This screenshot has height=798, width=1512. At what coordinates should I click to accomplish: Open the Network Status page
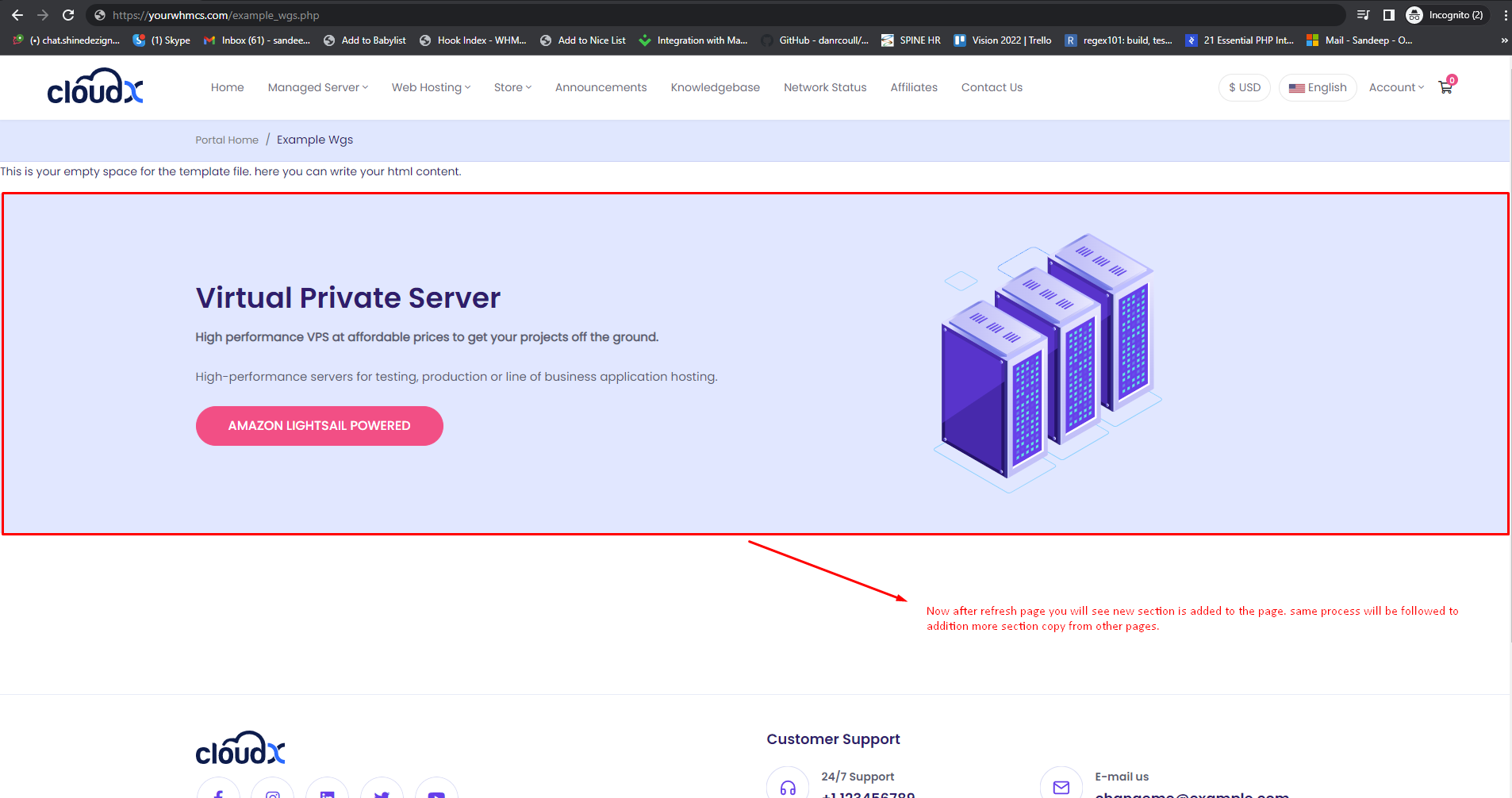tap(824, 87)
